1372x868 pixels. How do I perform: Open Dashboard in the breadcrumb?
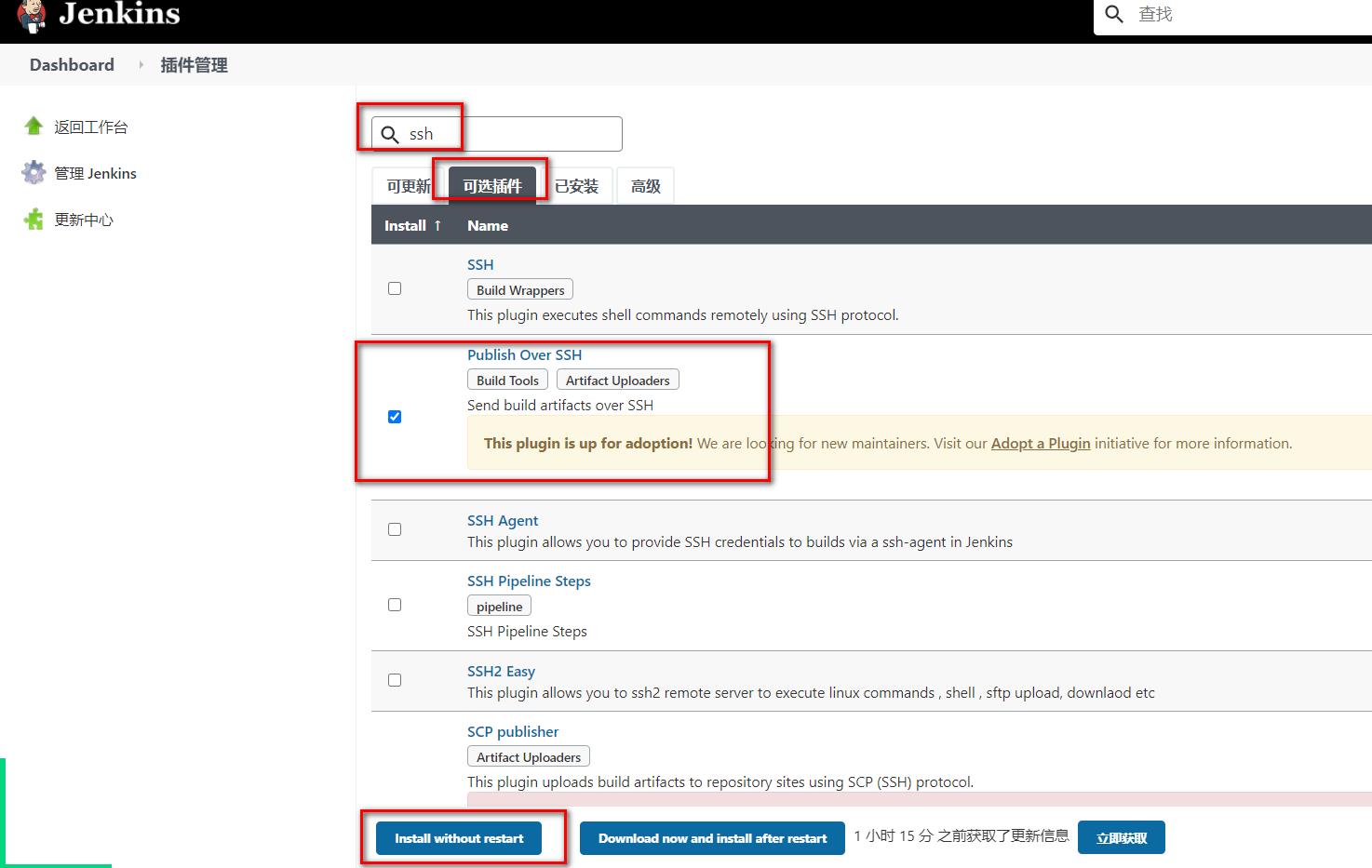[72, 64]
